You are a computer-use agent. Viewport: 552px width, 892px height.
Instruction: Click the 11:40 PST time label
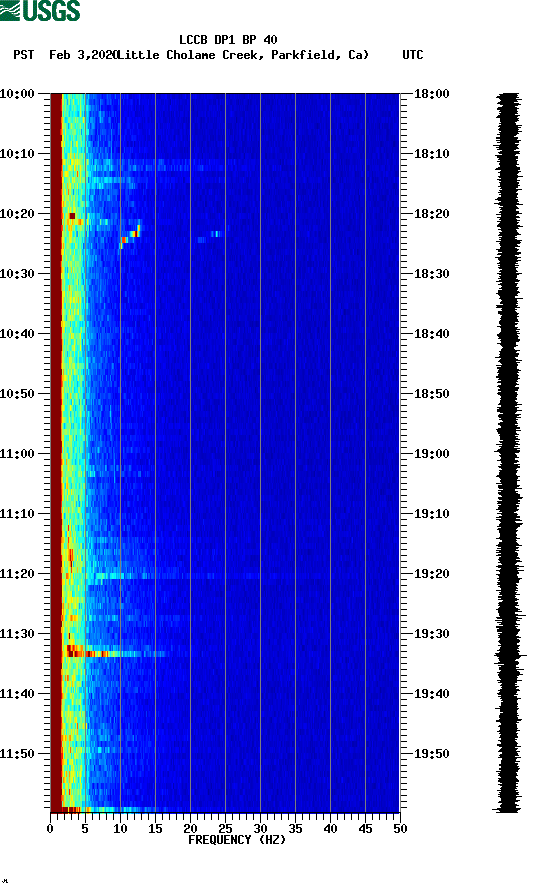click(17, 693)
